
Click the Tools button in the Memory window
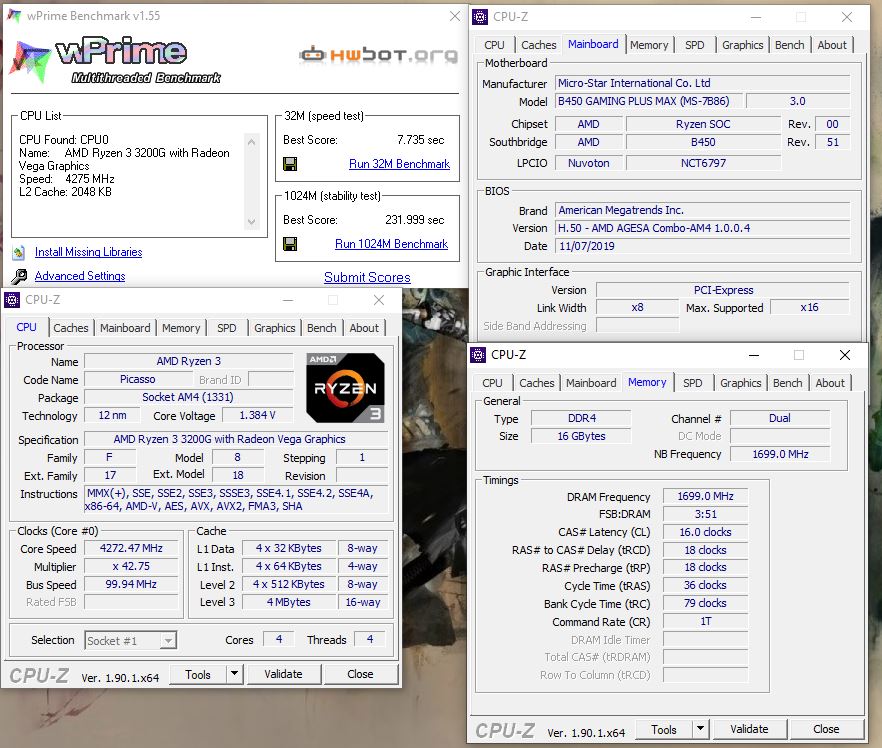pyautogui.click(x=664, y=729)
